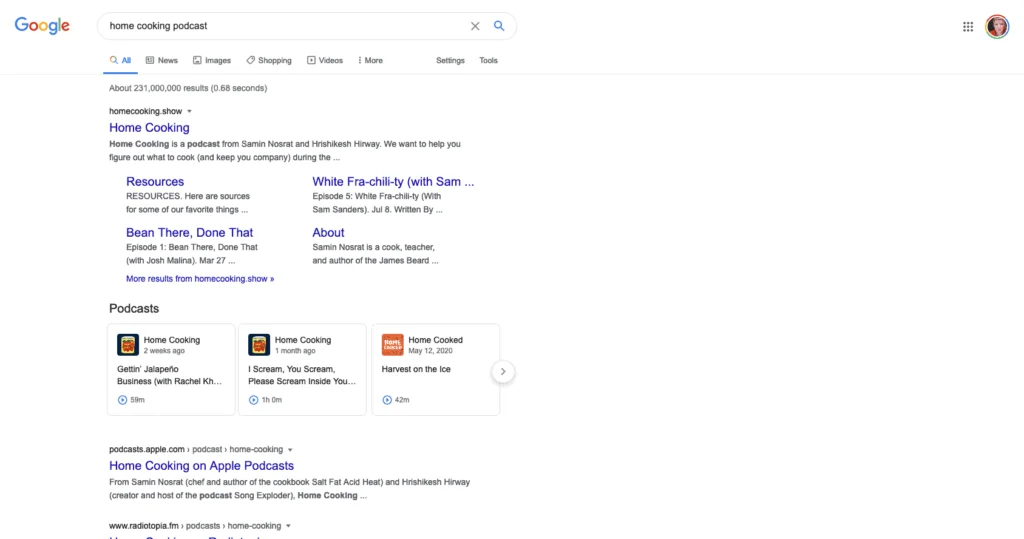Expand homecooking.show dropdown arrow
The height and width of the screenshot is (539, 1024).
[x=189, y=112]
